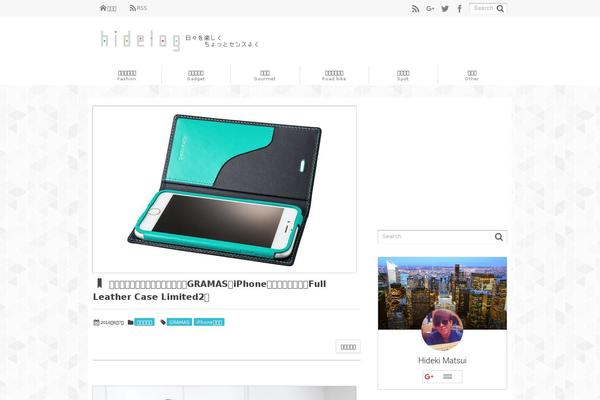Open the Fashion menu category

127,75
